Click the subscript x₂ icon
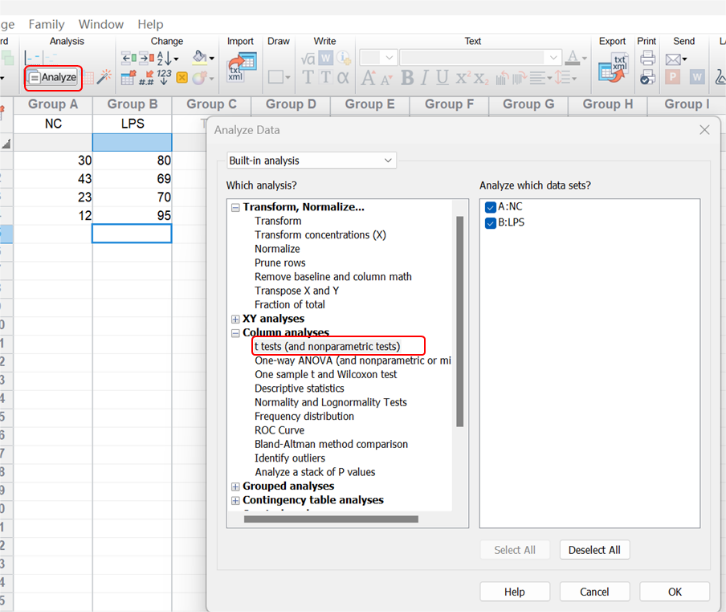Image resolution: width=726 pixels, height=612 pixels. [x=481, y=78]
